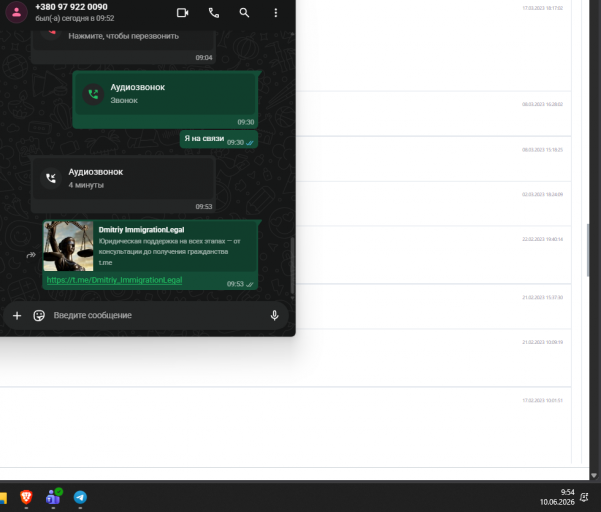Viewport: 601px width, 512px height.
Task: Open the 'Dmitriy ImmigrationLegal' preview title
Action: pos(141,230)
